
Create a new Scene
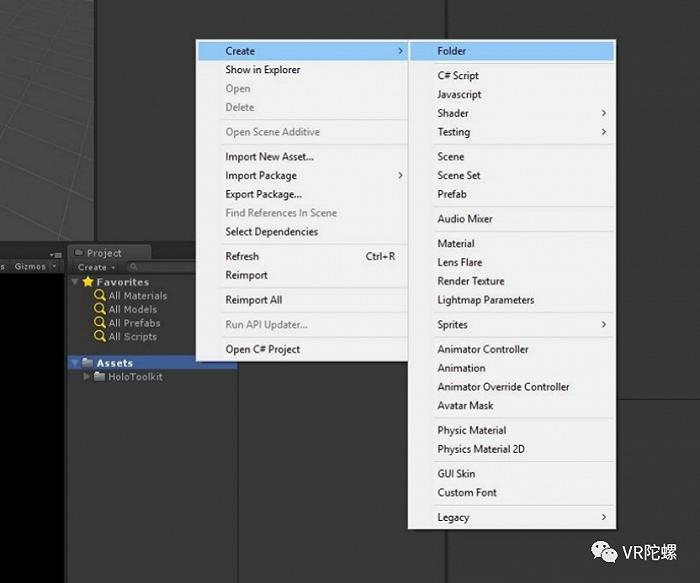click(x=512, y=157)
